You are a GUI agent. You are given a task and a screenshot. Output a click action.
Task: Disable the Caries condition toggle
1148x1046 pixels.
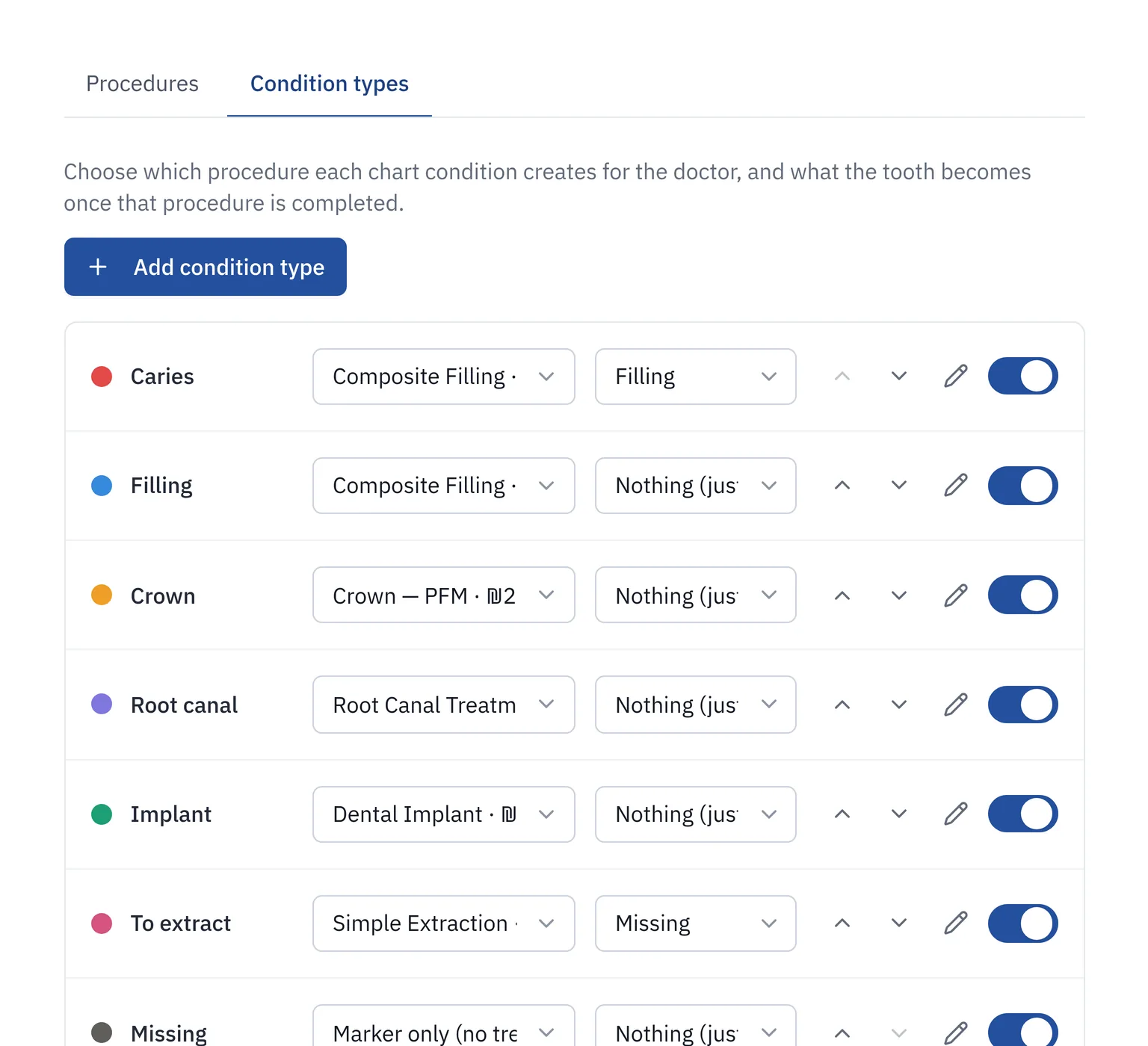click(1022, 376)
